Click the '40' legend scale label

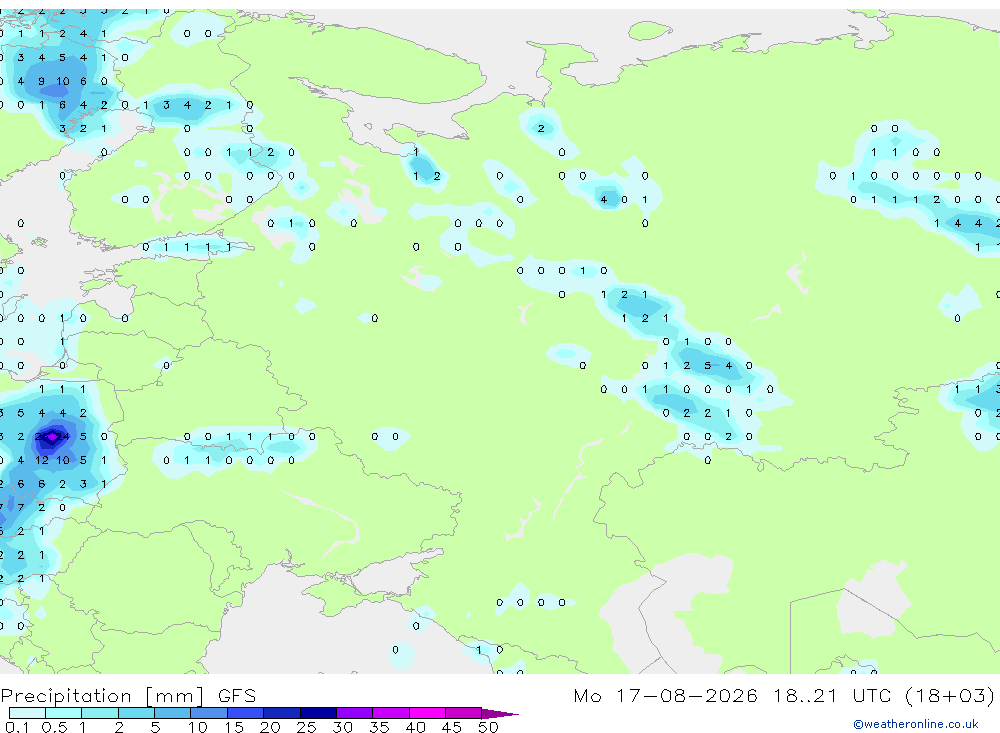coord(416,727)
